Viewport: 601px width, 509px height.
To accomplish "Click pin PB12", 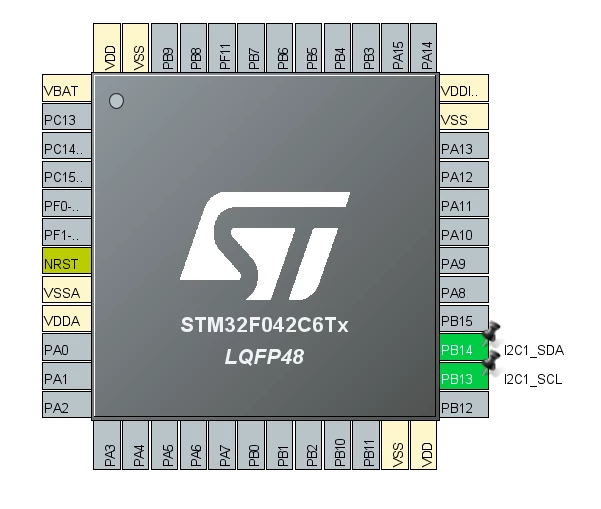I will point(464,405).
